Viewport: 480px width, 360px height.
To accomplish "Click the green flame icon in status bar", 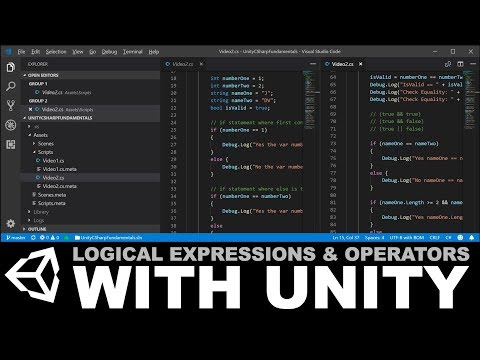I will (67, 238).
